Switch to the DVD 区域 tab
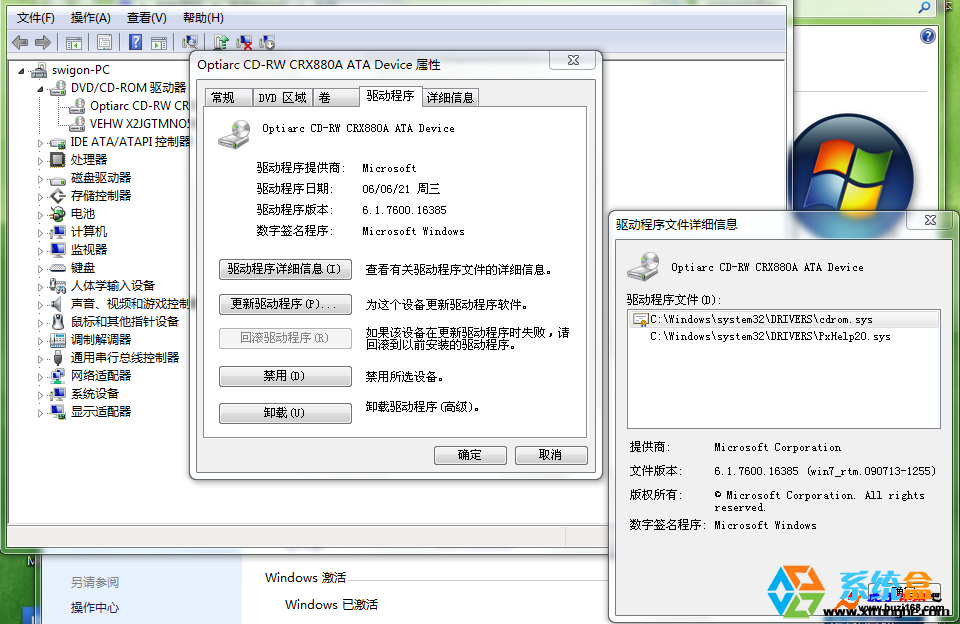 click(x=282, y=97)
